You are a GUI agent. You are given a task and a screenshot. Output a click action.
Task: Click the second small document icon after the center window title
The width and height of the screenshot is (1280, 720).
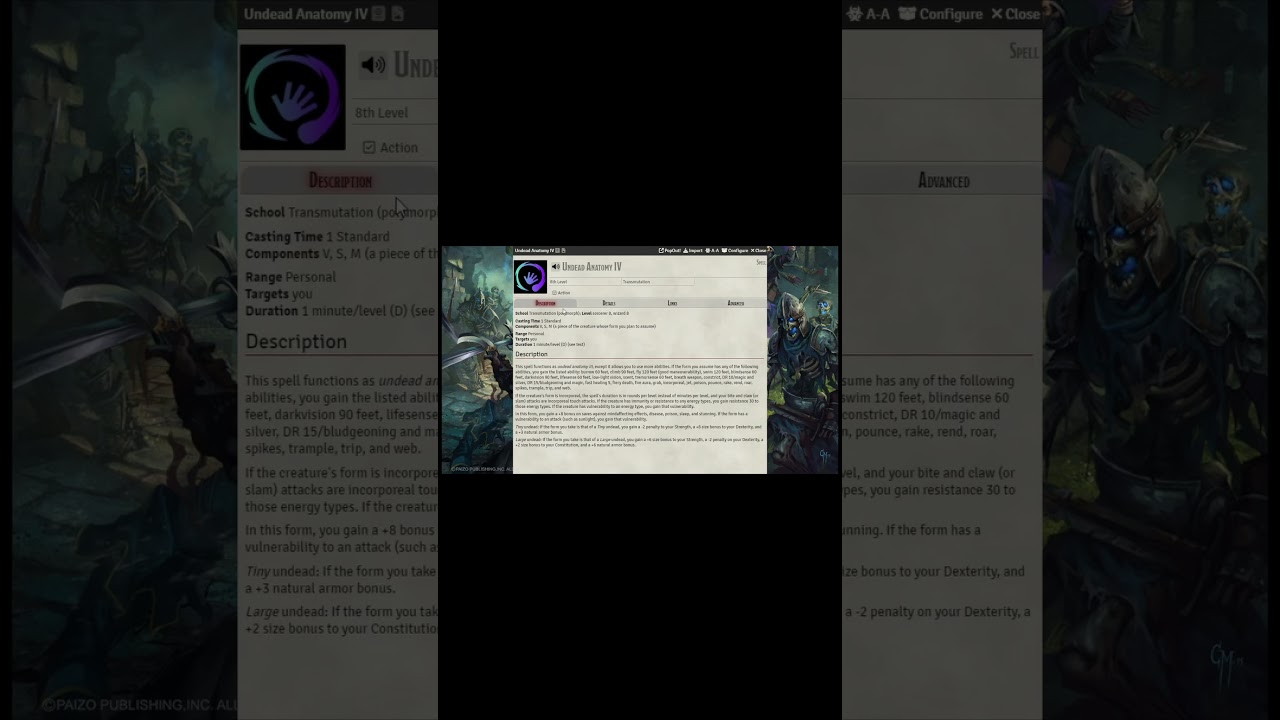(x=564, y=251)
